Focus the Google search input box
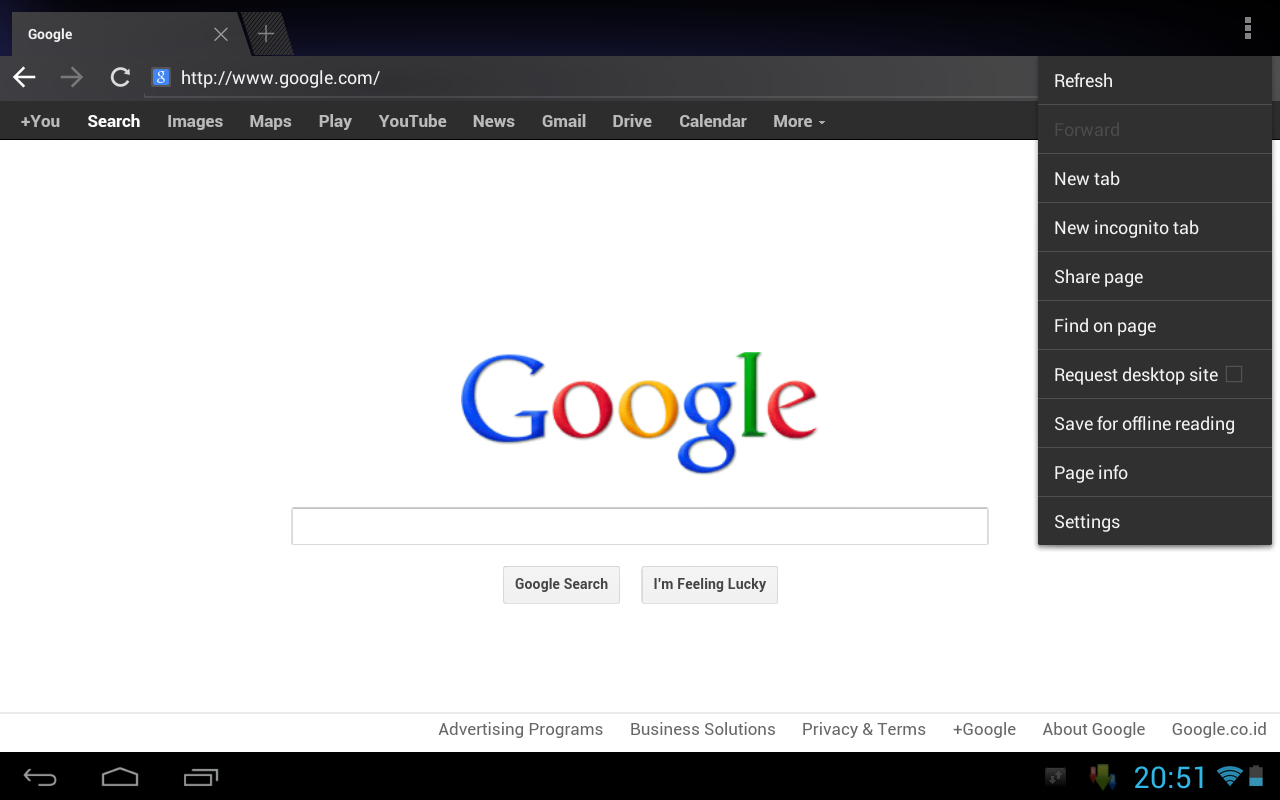The width and height of the screenshot is (1280, 800). point(640,526)
